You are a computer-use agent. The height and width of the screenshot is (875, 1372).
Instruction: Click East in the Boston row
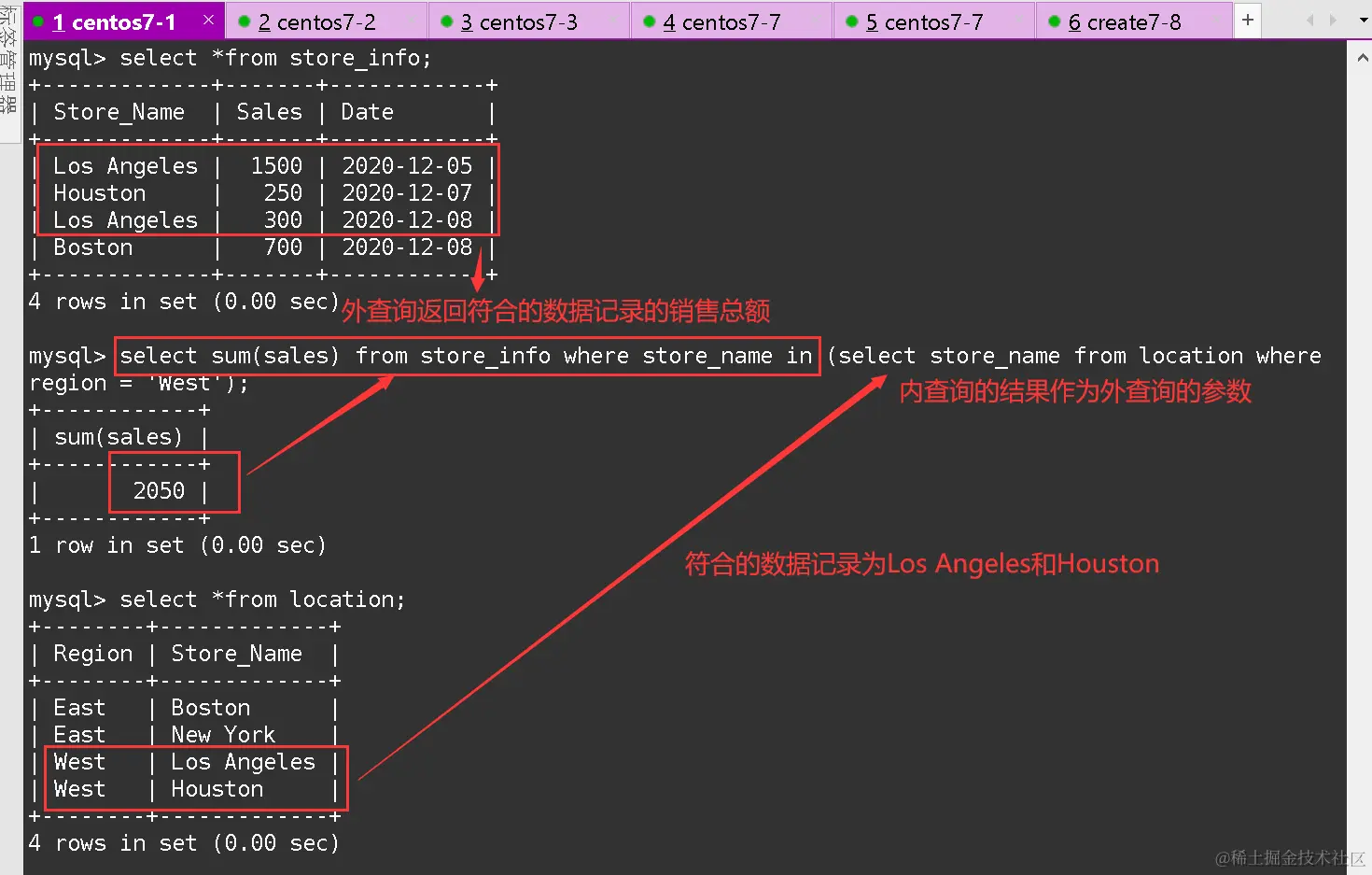[79, 708]
